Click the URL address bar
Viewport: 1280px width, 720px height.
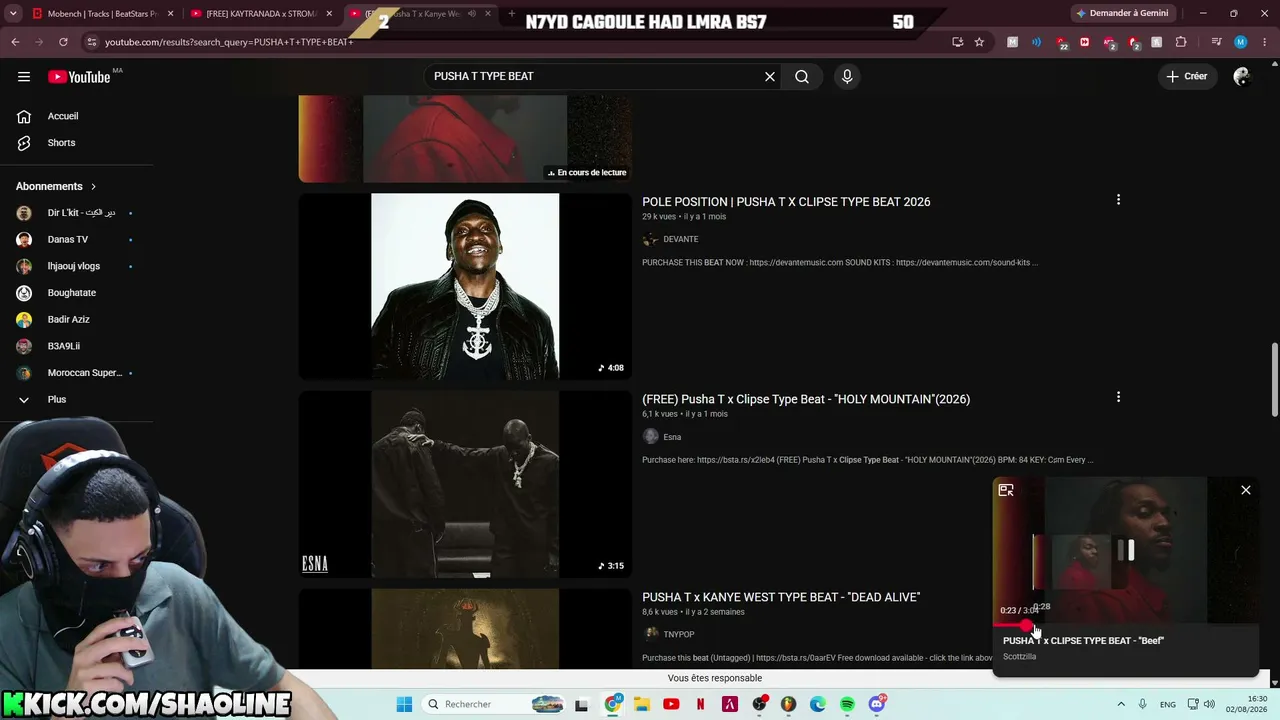pos(520,42)
